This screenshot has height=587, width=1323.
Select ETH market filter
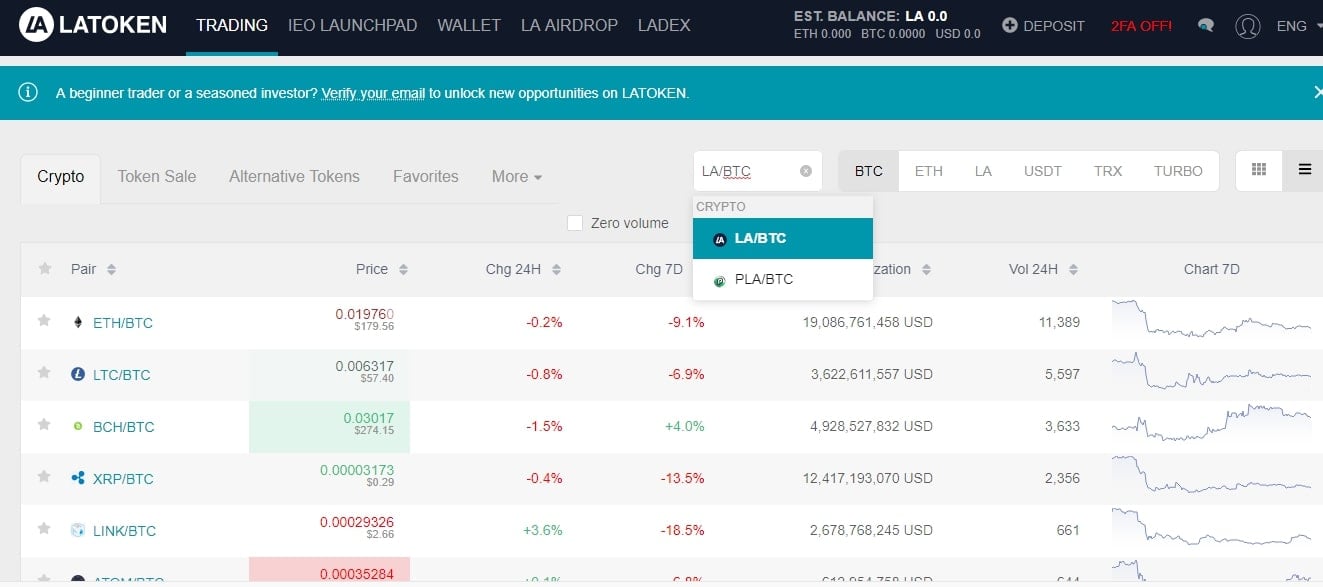929,171
